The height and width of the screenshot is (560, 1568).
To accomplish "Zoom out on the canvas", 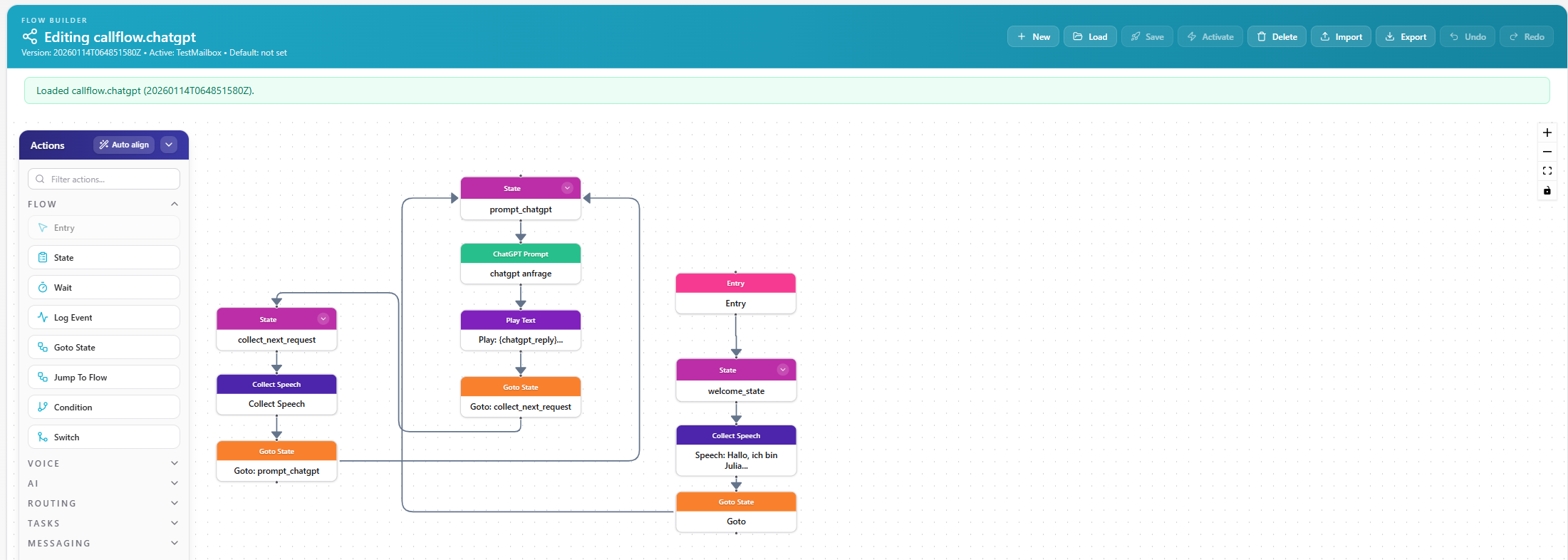I will [1547, 152].
